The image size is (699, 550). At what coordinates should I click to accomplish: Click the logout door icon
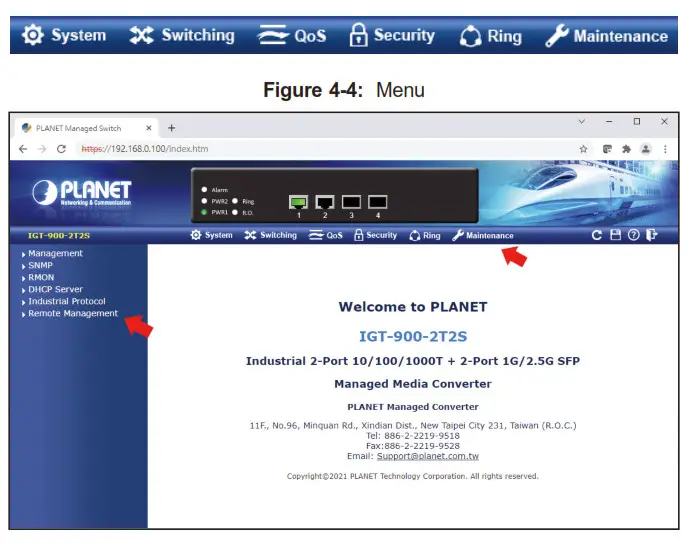(x=651, y=234)
